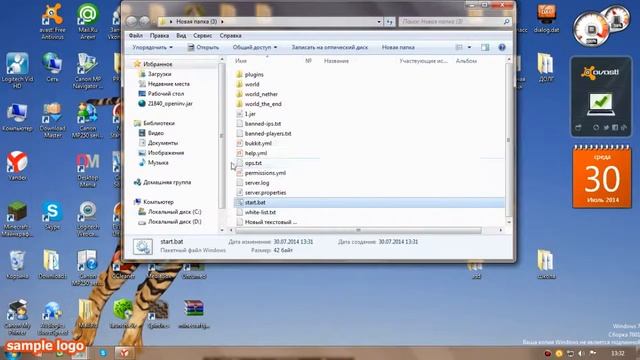Open the dialog.dat desktop file
The height and width of the screenshot is (360, 640).
(546, 18)
